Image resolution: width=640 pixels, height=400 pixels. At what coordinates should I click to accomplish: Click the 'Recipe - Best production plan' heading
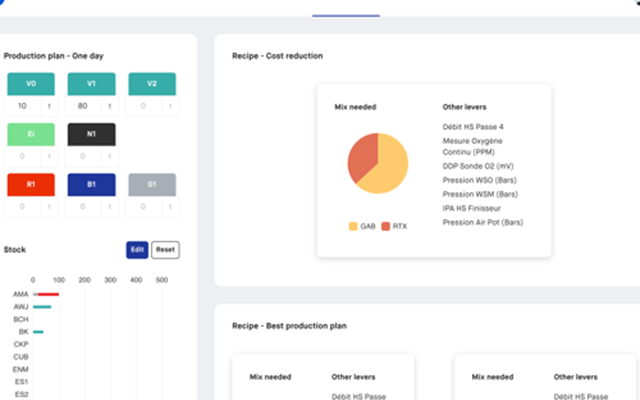[x=289, y=326]
